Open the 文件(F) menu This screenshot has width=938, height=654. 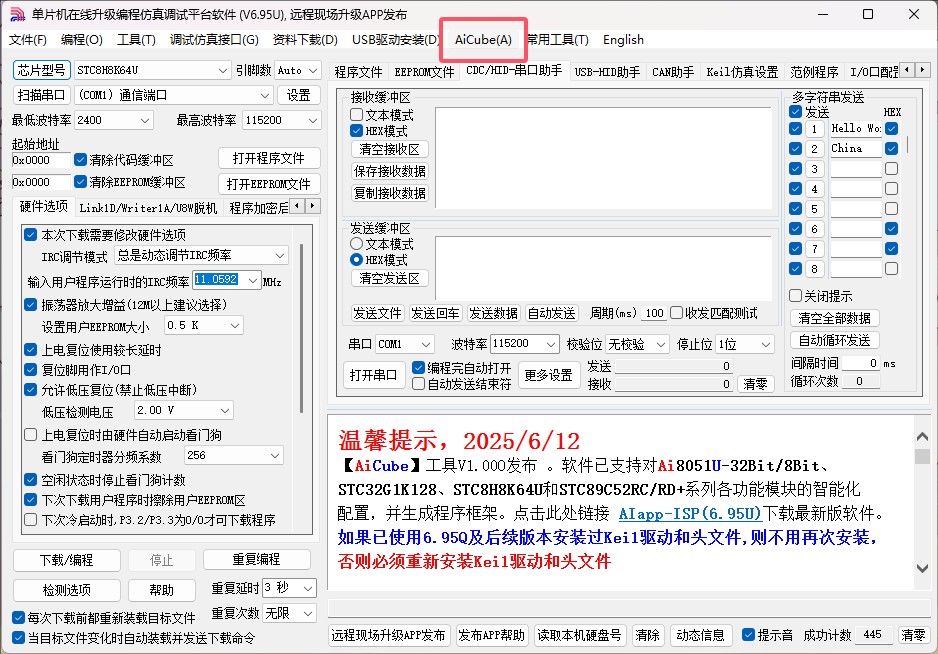pos(28,39)
